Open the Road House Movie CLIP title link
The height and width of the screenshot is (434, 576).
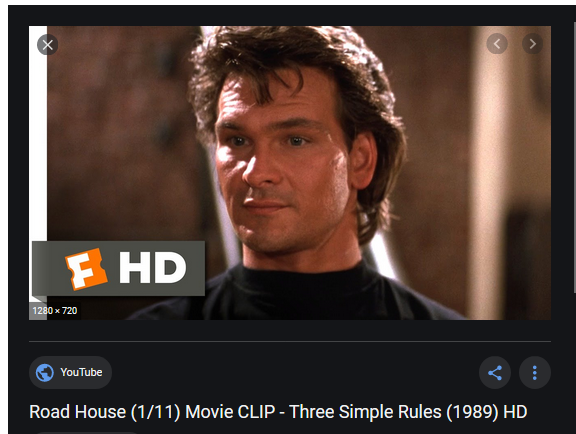[278, 412]
